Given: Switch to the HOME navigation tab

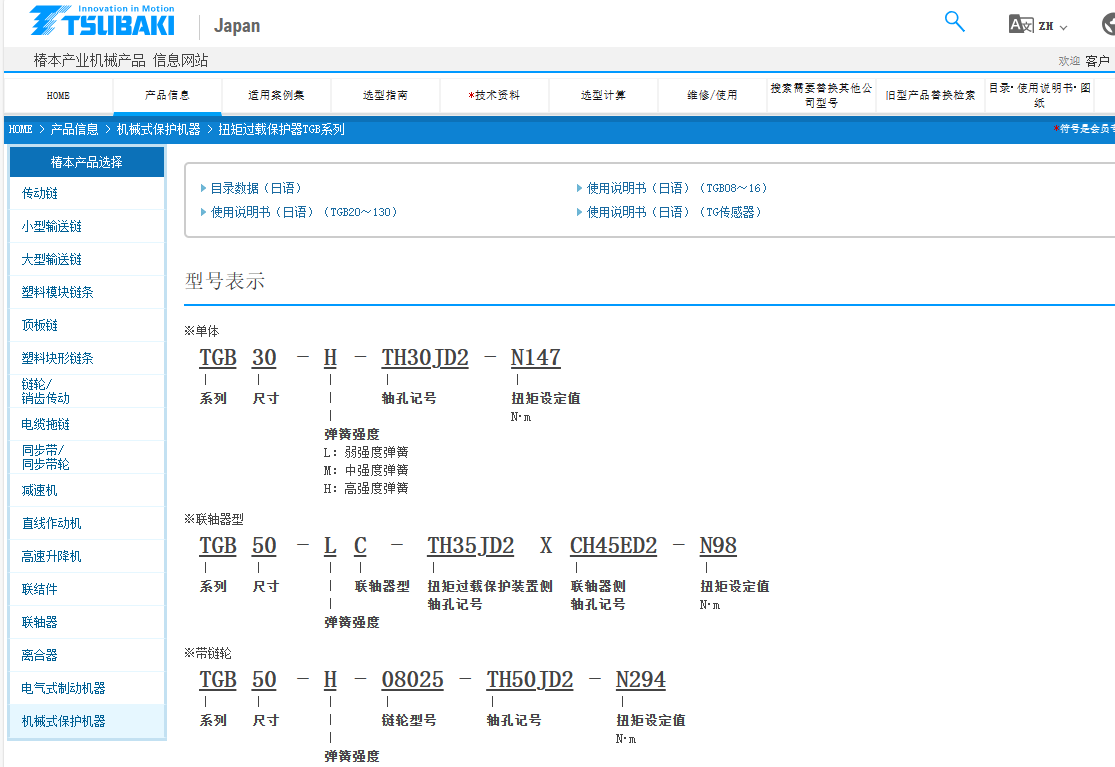Looking at the screenshot, I should [x=57, y=96].
